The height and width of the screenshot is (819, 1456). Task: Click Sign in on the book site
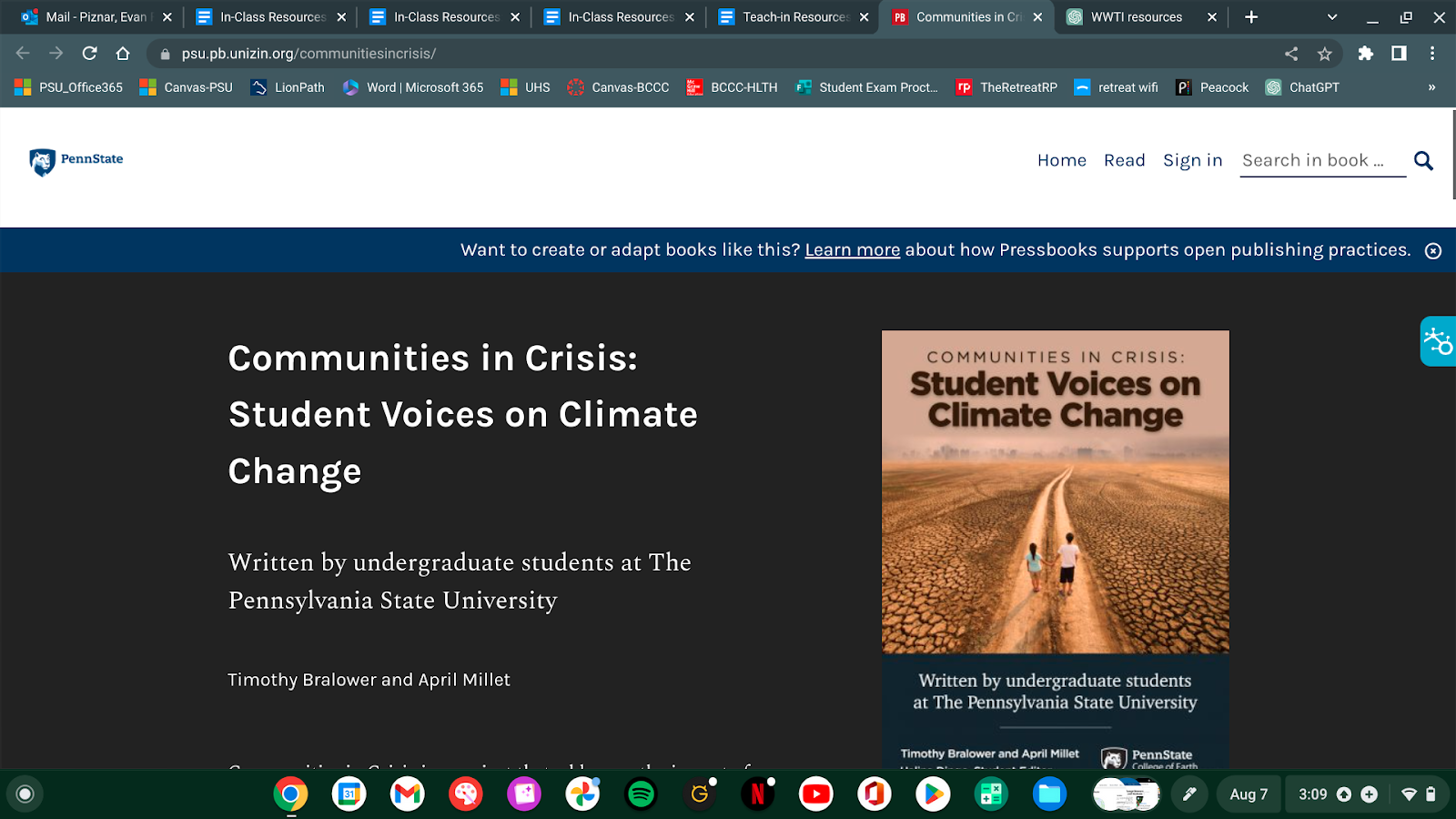click(x=1193, y=160)
